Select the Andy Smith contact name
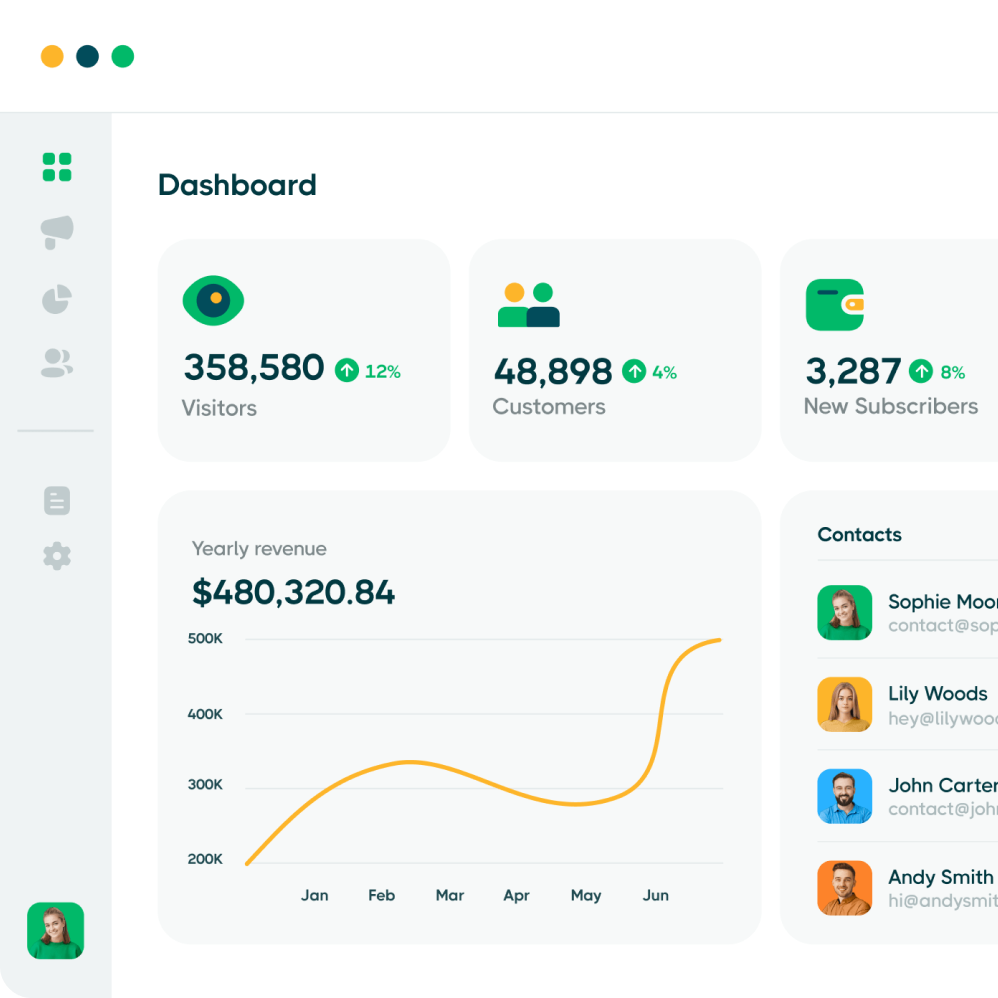Viewport: 998px width, 998px height. tap(941, 877)
